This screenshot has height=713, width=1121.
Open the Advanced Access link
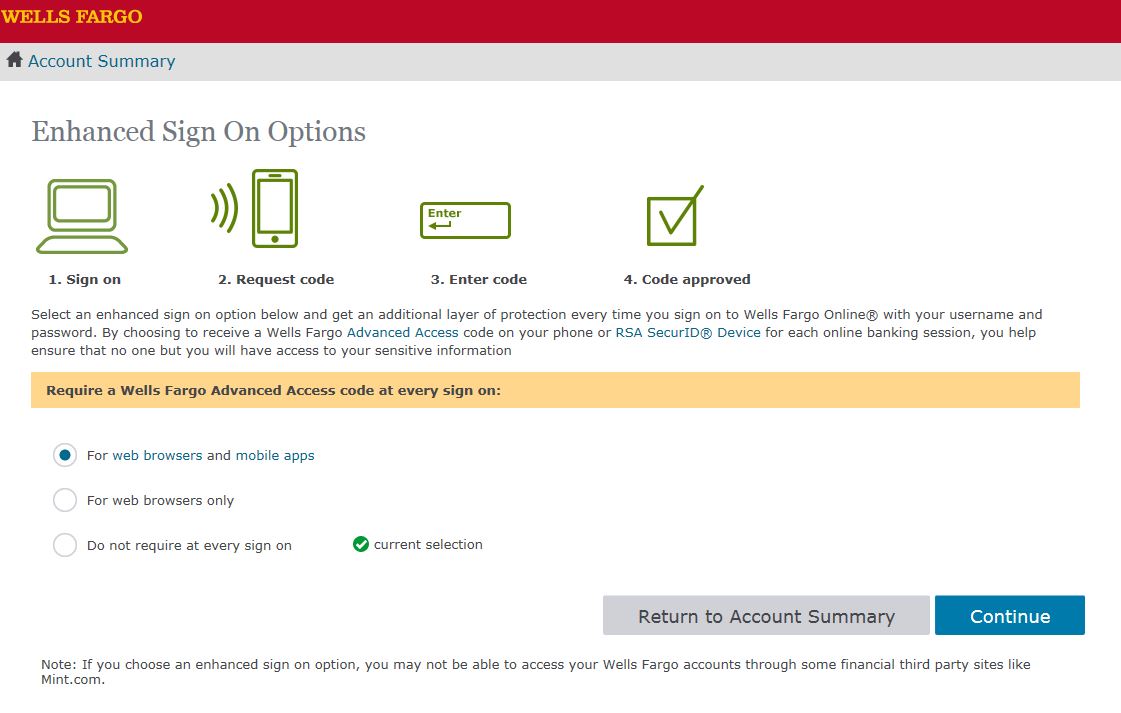click(x=403, y=333)
